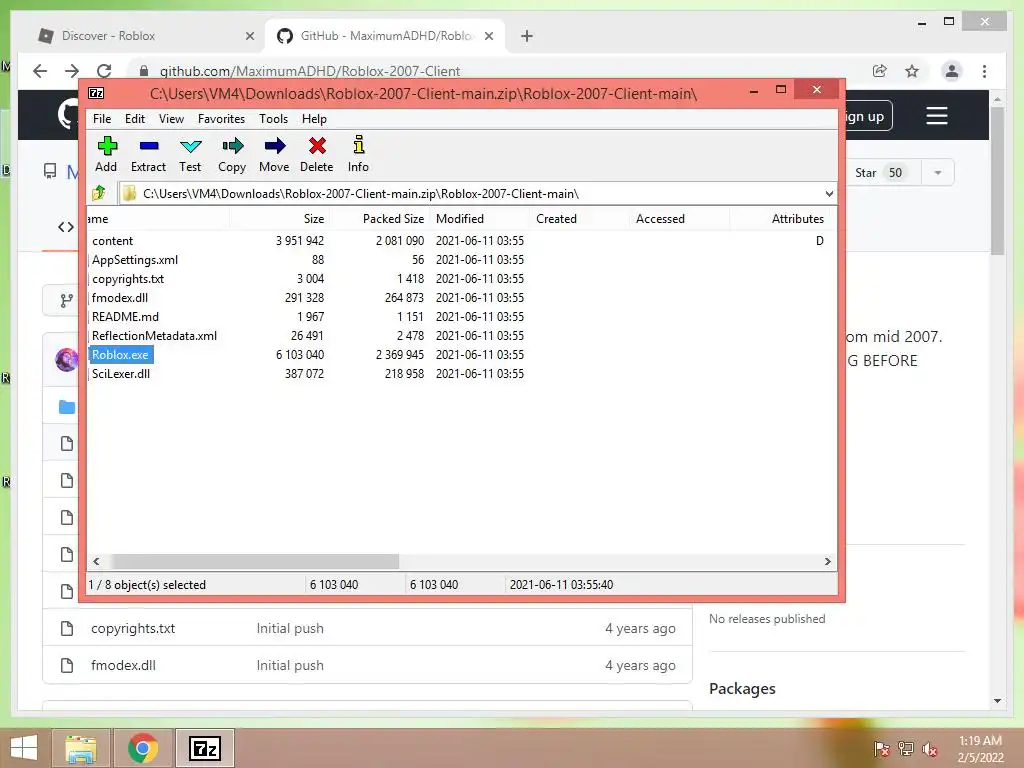This screenshot has width=1024, height=768.
Task: Select the content folder row
Action: (x=112, y=241)
